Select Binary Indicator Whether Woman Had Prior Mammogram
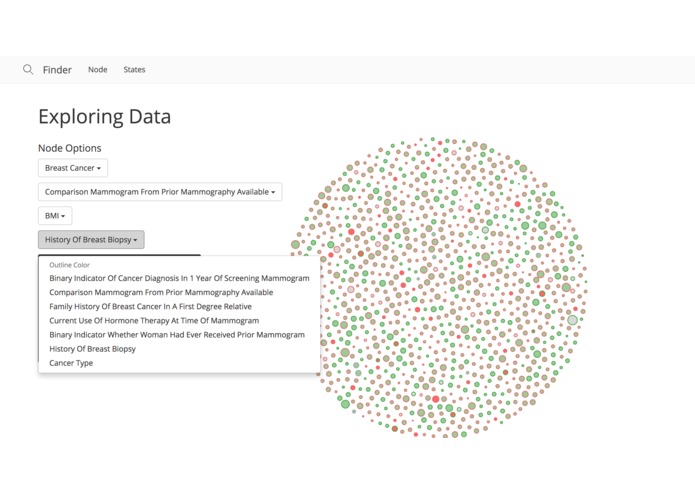Screen dimensions: 695x494 click(x=179, y=335)
